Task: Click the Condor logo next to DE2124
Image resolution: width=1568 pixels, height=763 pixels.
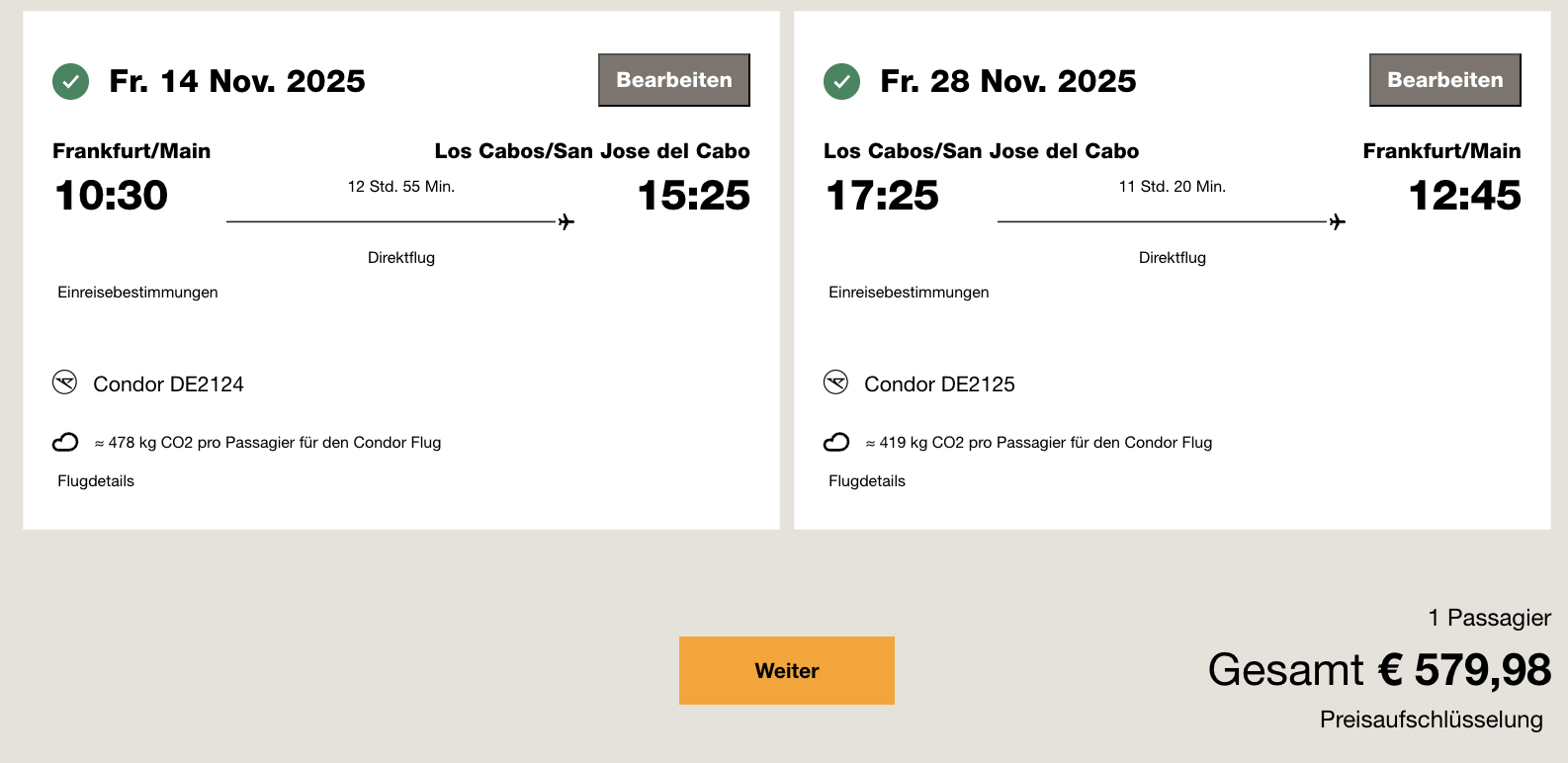Action: coord(65,382)
